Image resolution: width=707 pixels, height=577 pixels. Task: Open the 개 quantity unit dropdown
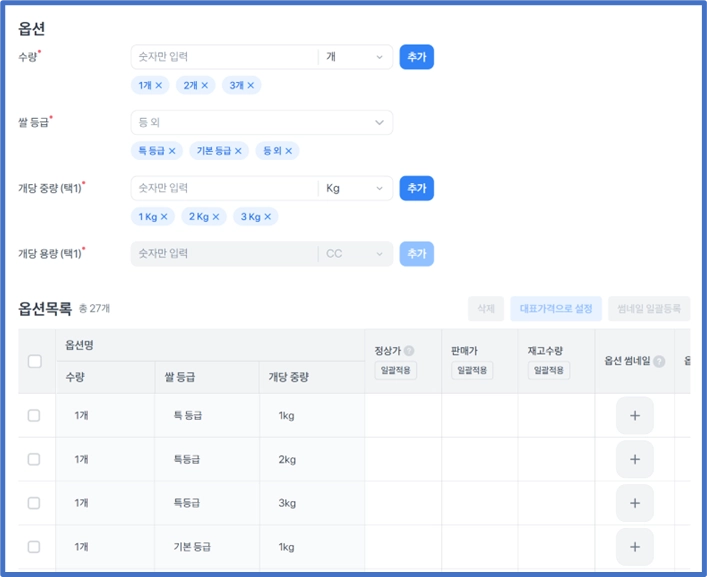[x=355, y=57]
